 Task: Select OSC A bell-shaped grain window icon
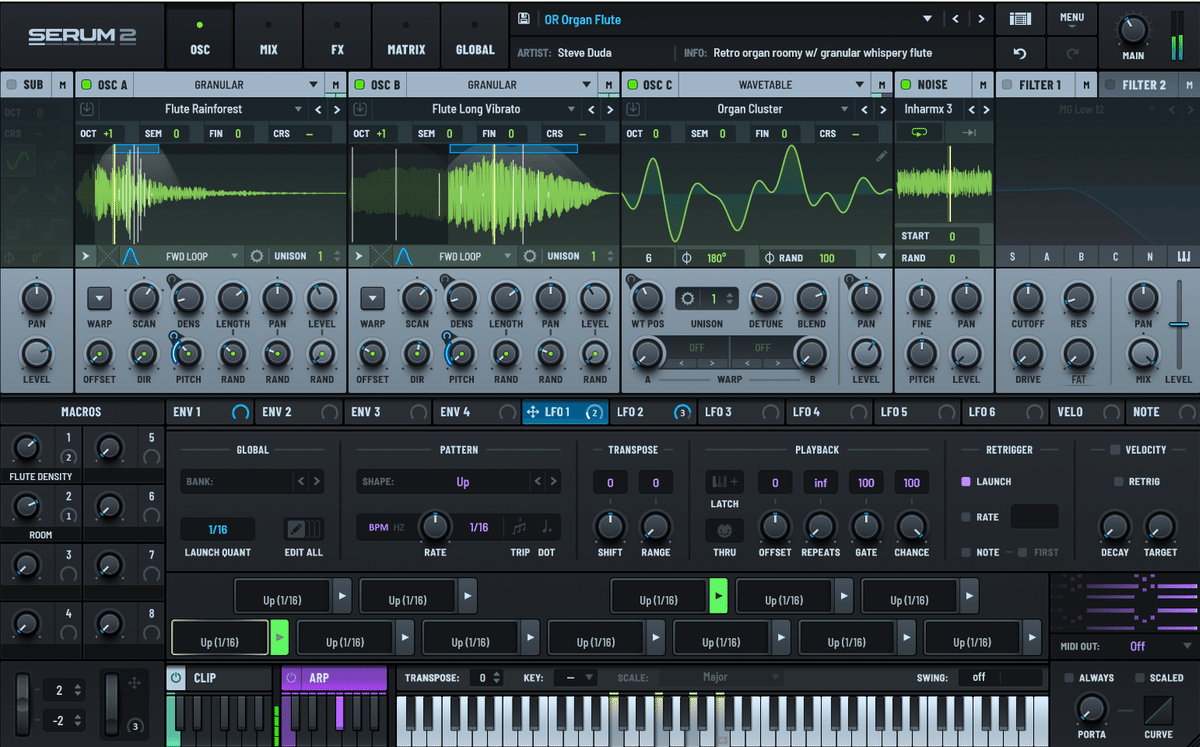pos(131,257)
